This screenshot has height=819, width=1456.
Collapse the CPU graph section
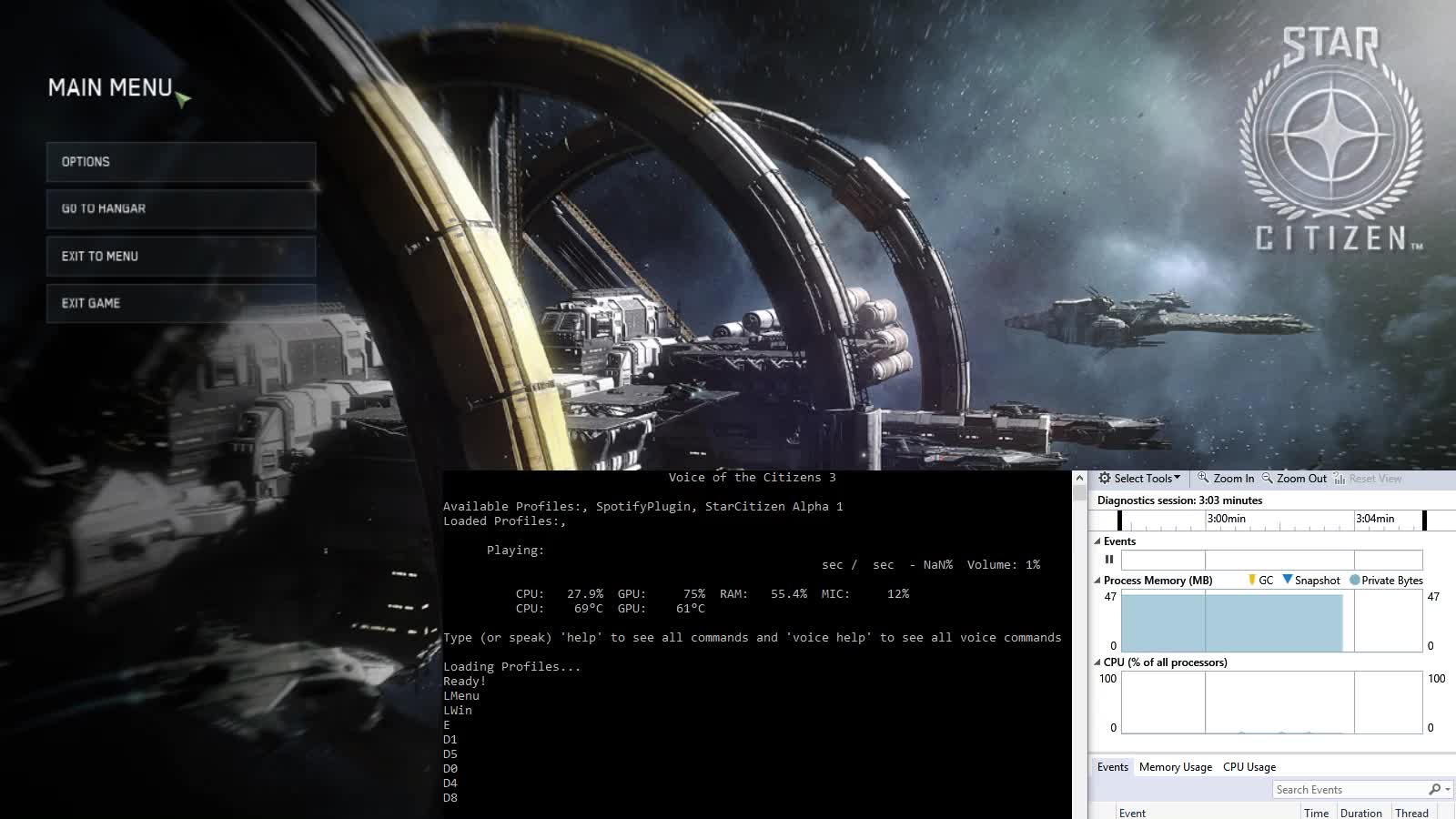tap(1097, 662)
